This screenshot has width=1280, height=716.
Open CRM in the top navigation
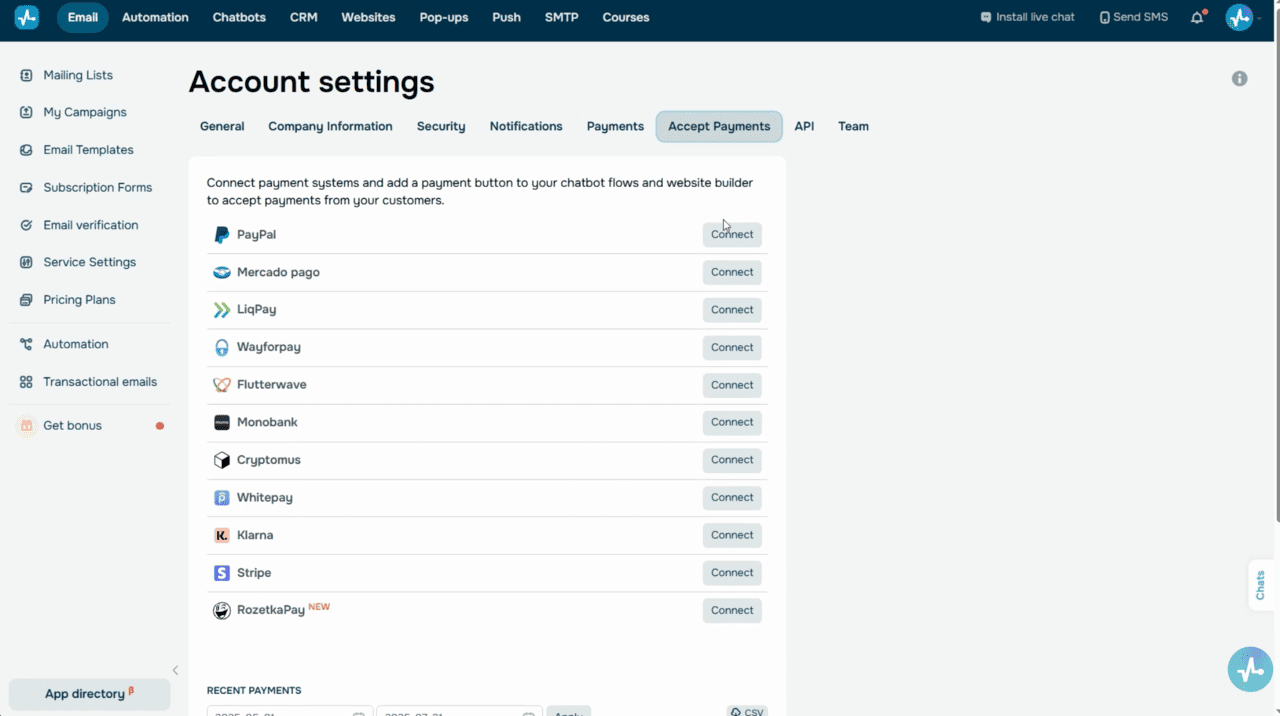pyautogui.click(x=304, y=17)
